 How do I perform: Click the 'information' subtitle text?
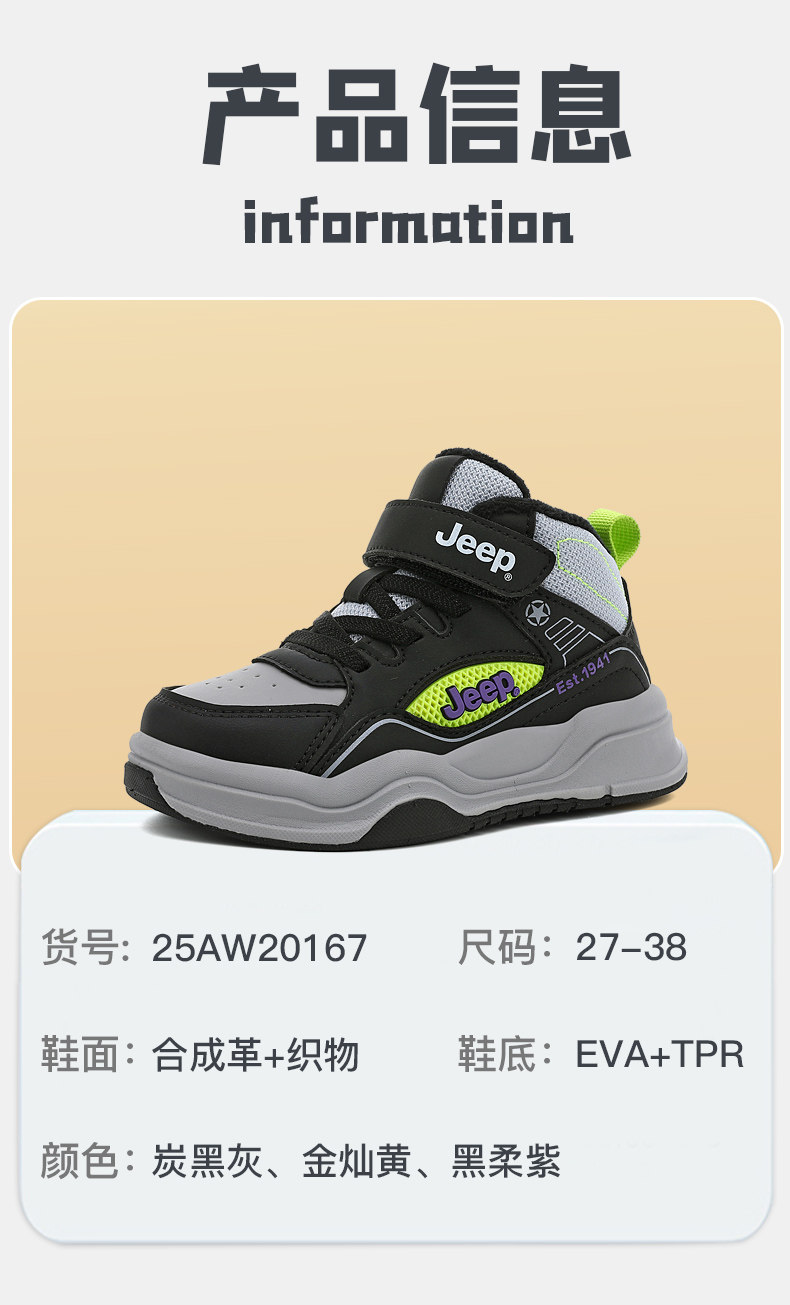(409, 224)
